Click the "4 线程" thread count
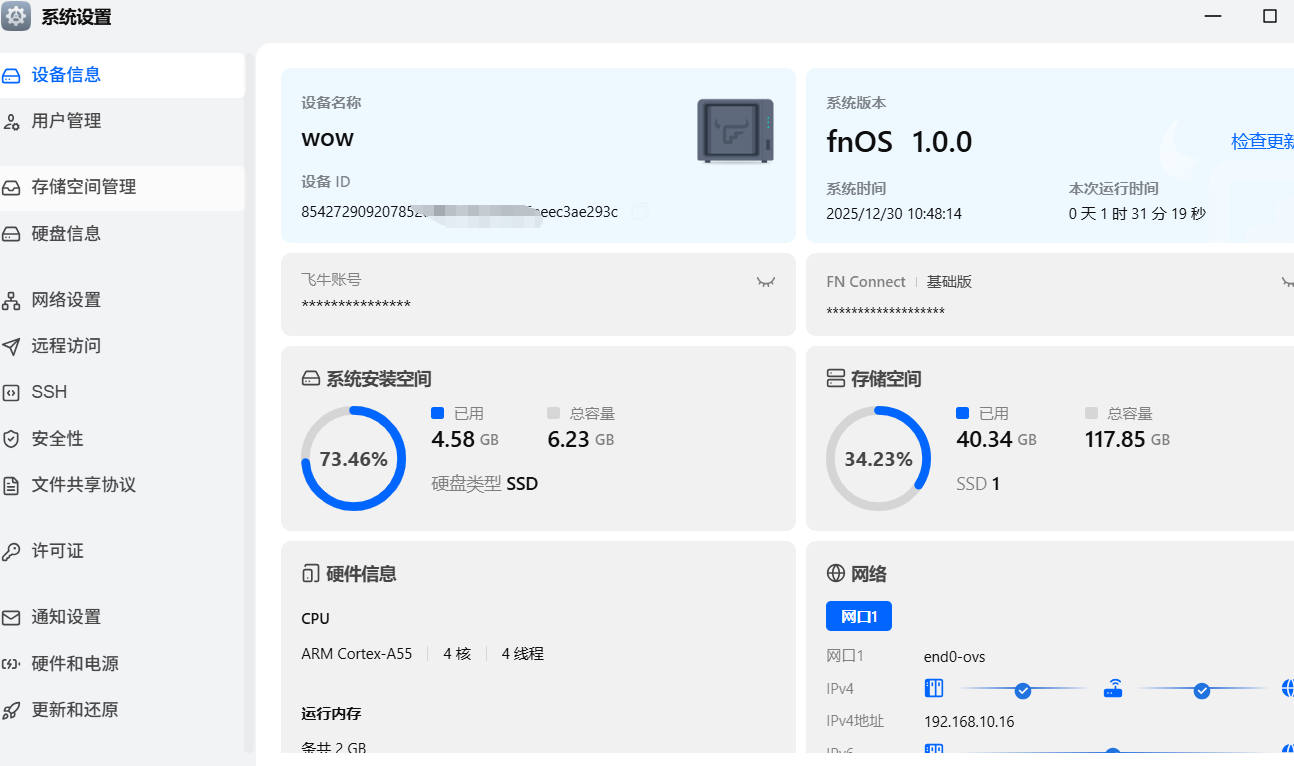Viewport: 1294px width, 766px height. tap(523, 654)
